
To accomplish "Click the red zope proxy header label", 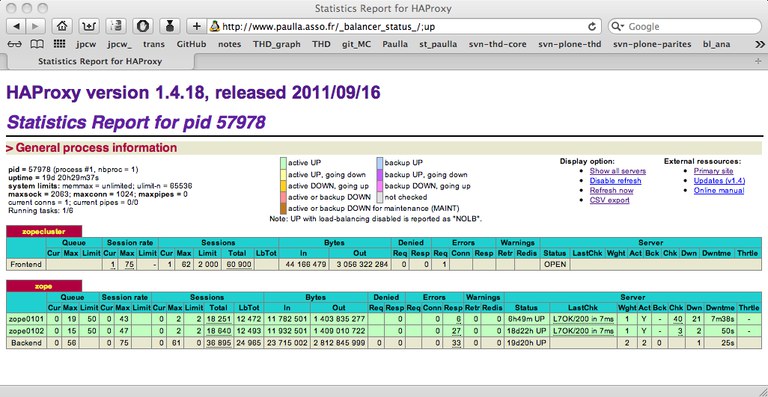I will click(x=44, y=286).
